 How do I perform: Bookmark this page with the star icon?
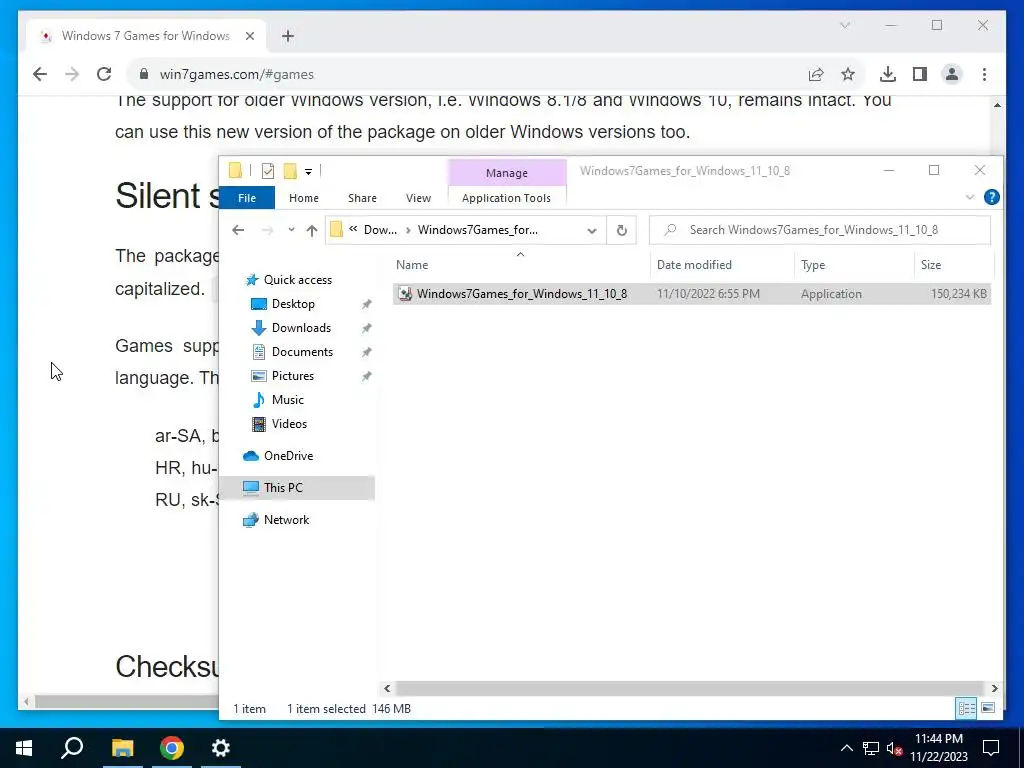[848, 74]
